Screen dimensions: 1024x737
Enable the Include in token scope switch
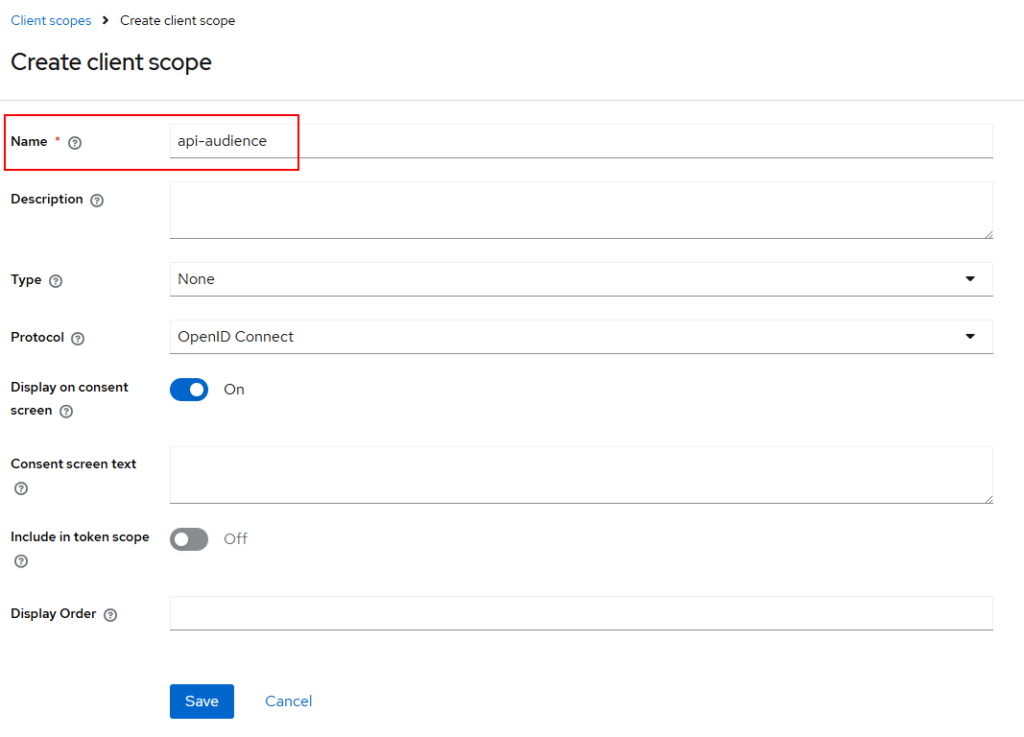coord(189,539)
